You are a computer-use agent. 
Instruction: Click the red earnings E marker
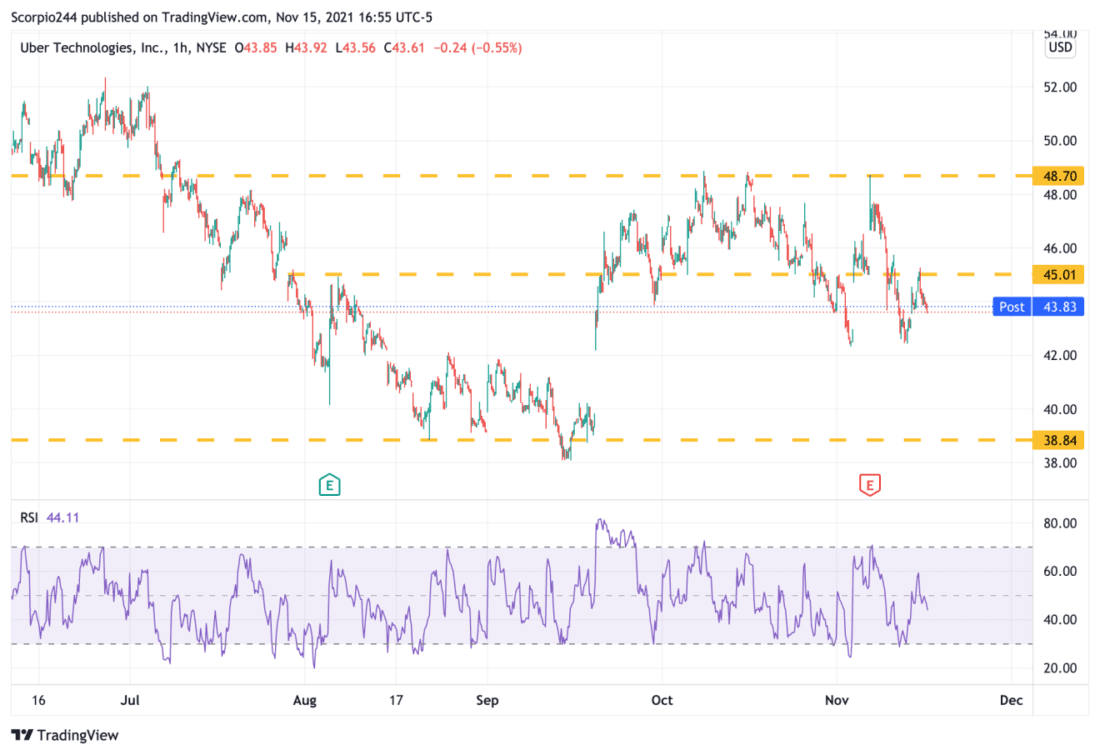click(869, 485)
